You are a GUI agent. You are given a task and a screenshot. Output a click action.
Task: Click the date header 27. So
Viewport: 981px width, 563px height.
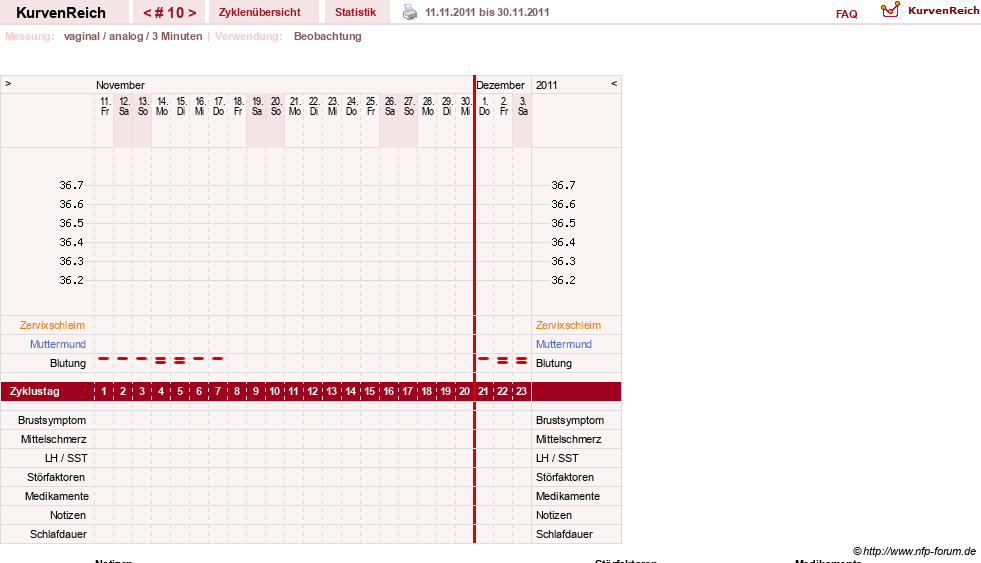pyautogui.click(x=409, y=106)
